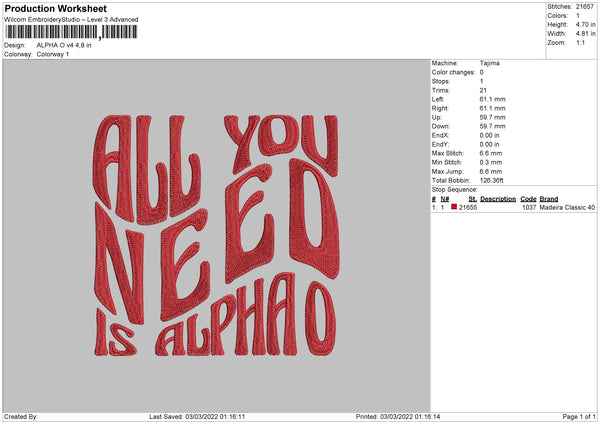The image size is (600, 424).
Task: Click the EndY value 0.00 in
Action: click(x=489, y=145)
